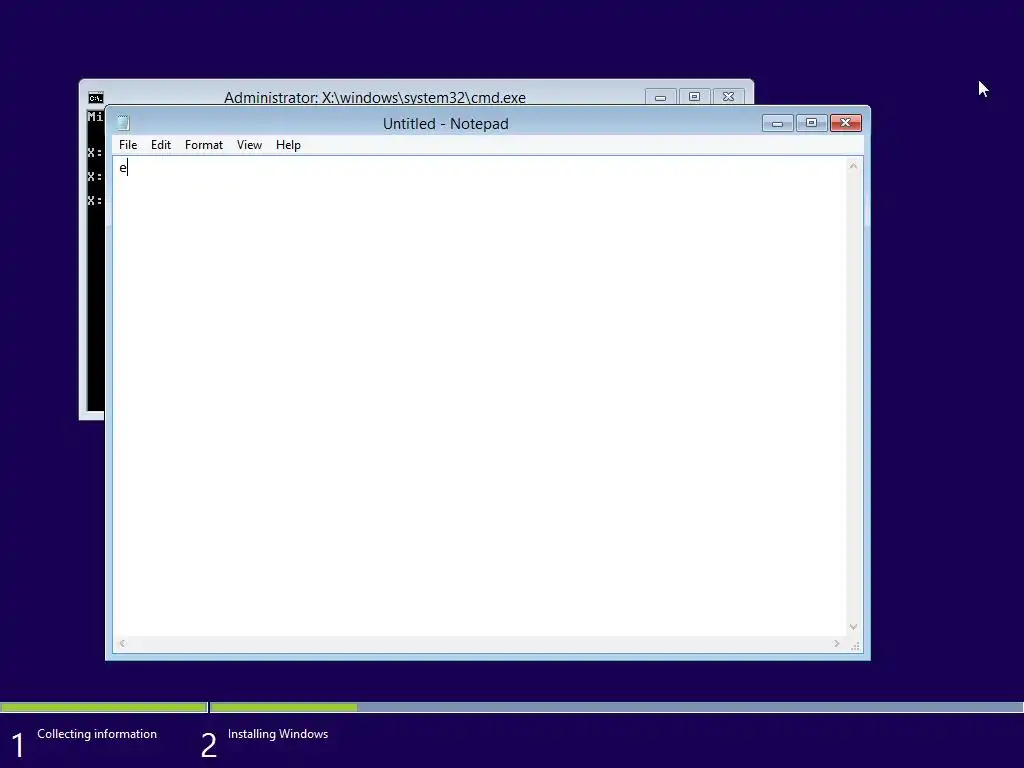Close the Notepad window
The width and height of the screenshot is (1024, 768).
tap(846, 123)
